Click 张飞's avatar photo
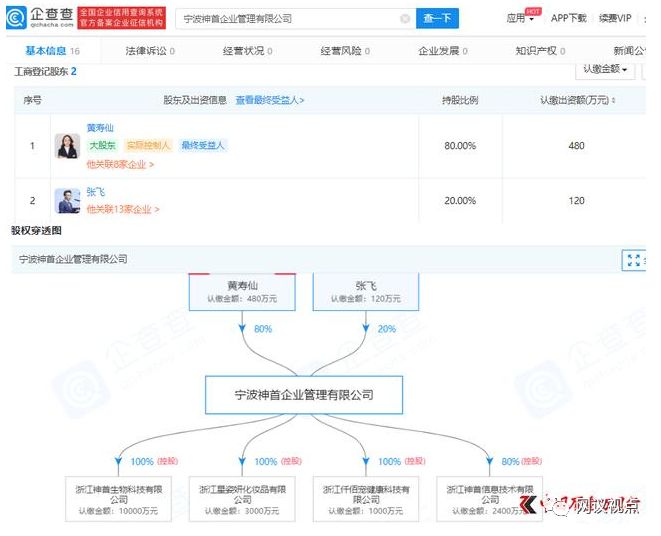Viewport: 661px width, 536px height. [67, 200]
